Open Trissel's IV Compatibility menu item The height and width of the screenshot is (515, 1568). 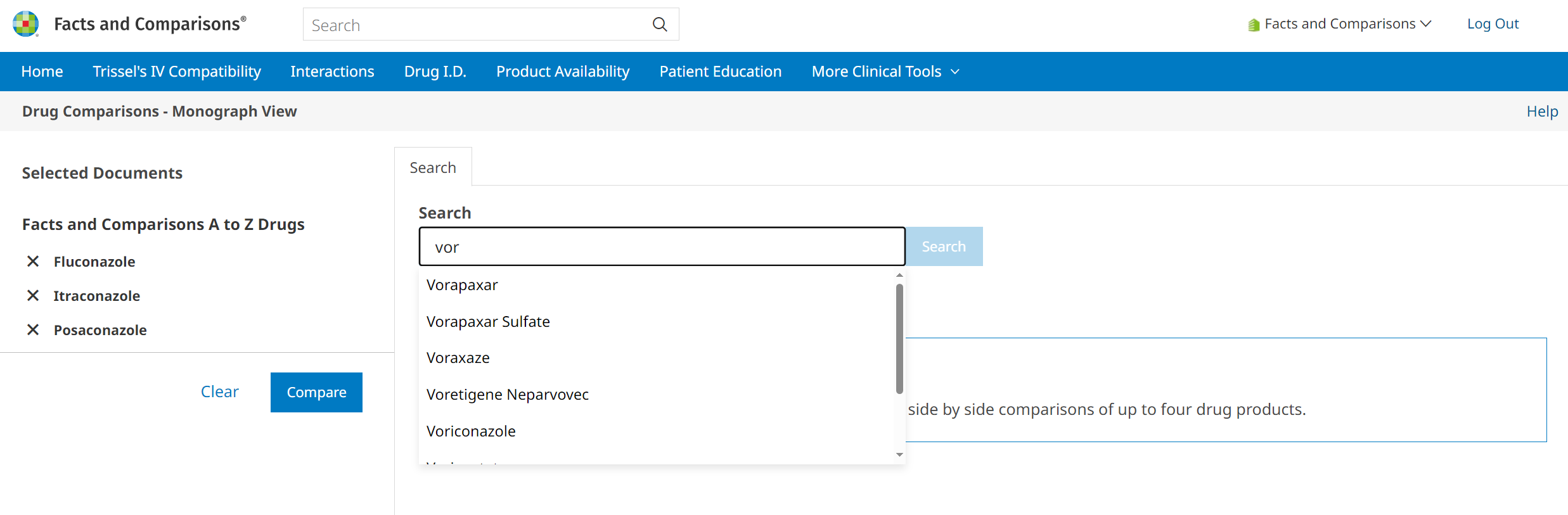[177, 72]
